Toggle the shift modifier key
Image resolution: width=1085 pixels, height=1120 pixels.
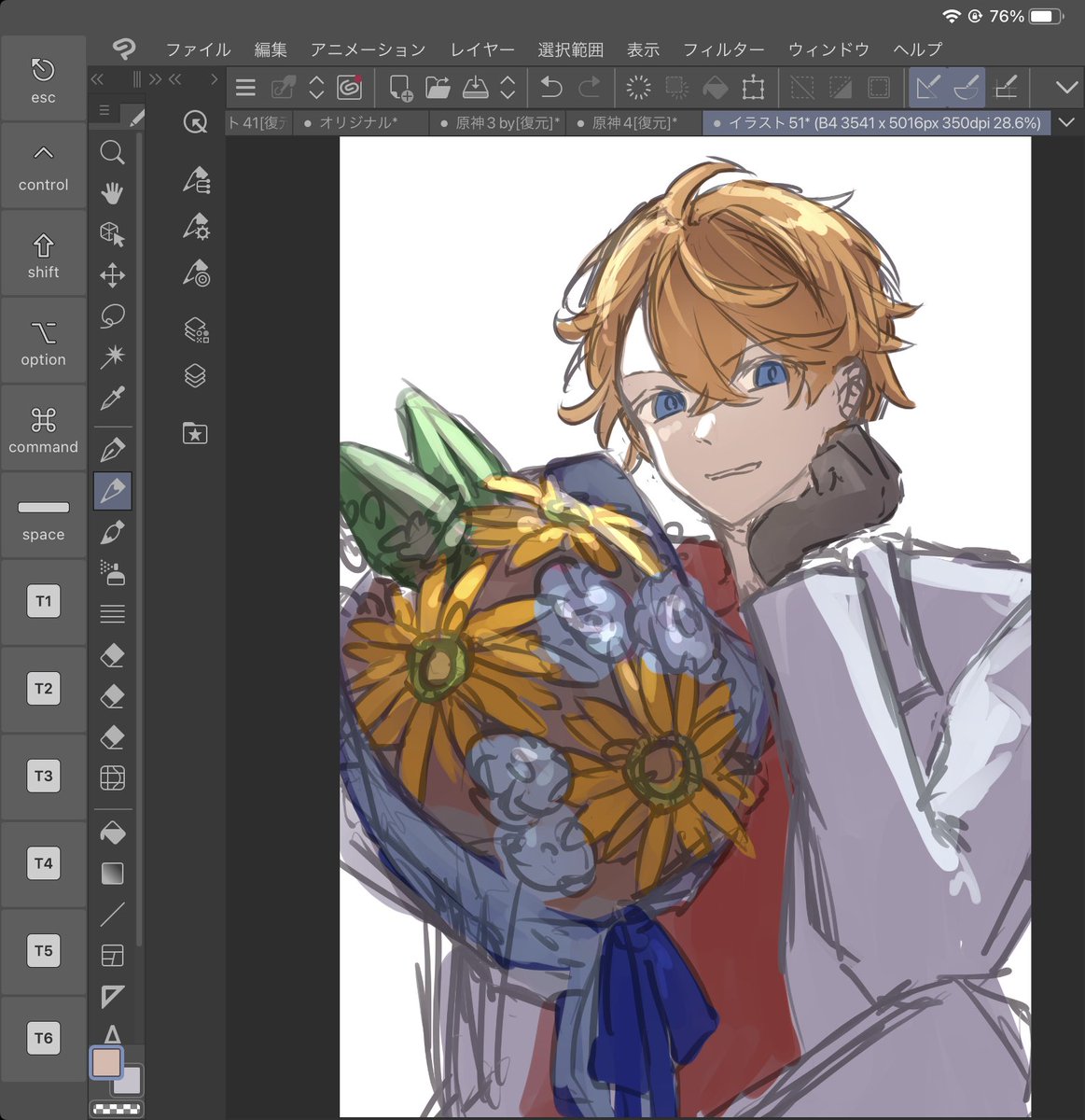pos(44,254)
